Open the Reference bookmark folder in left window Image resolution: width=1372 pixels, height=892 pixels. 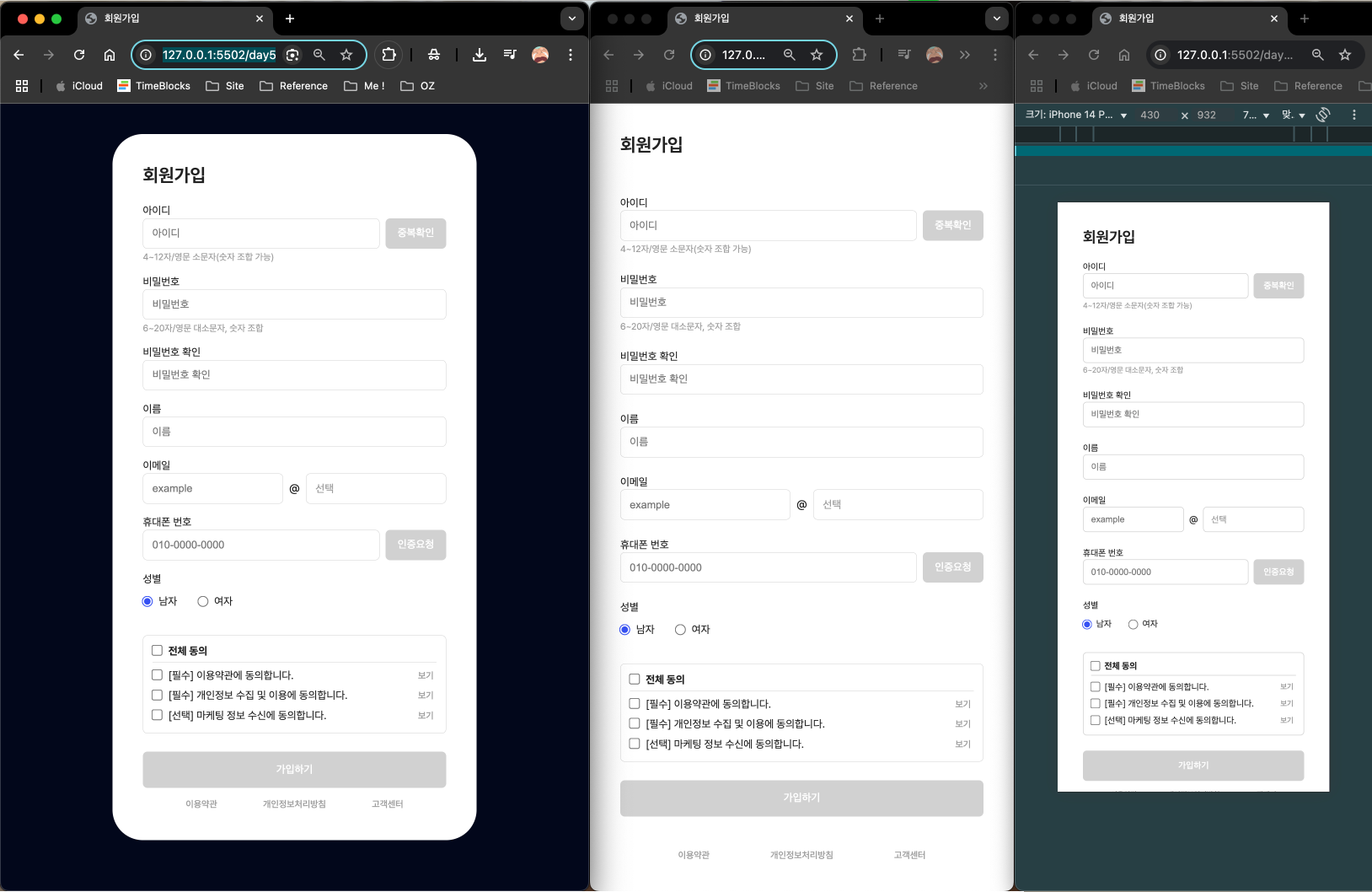pyautogui.click(x=293, y=86)
